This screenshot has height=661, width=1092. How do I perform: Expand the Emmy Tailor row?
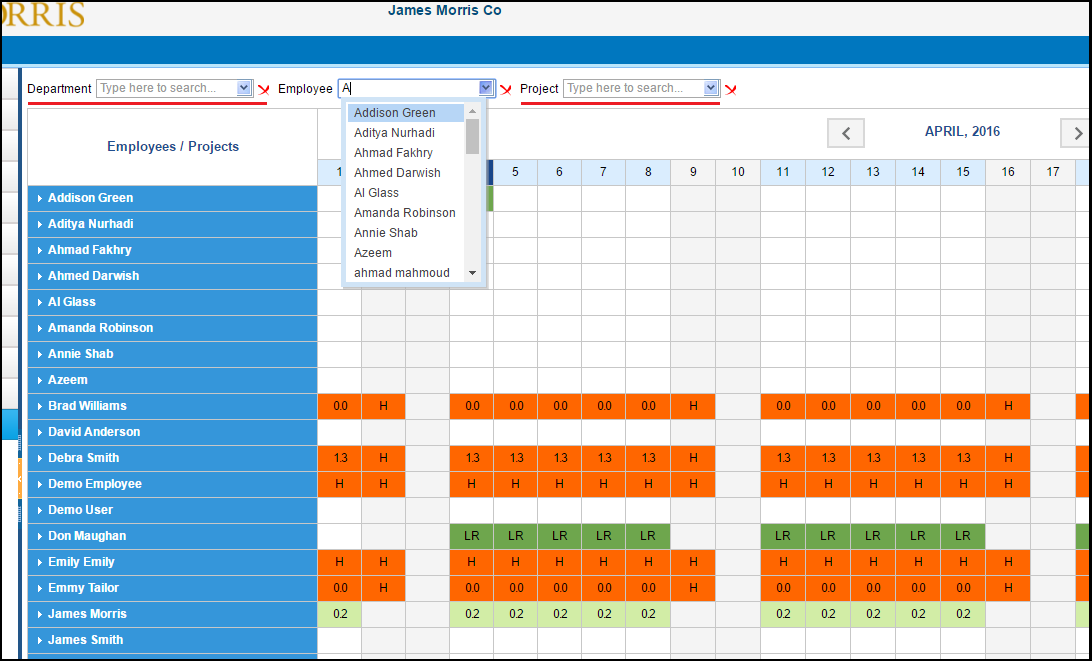(x=40, y=589)
